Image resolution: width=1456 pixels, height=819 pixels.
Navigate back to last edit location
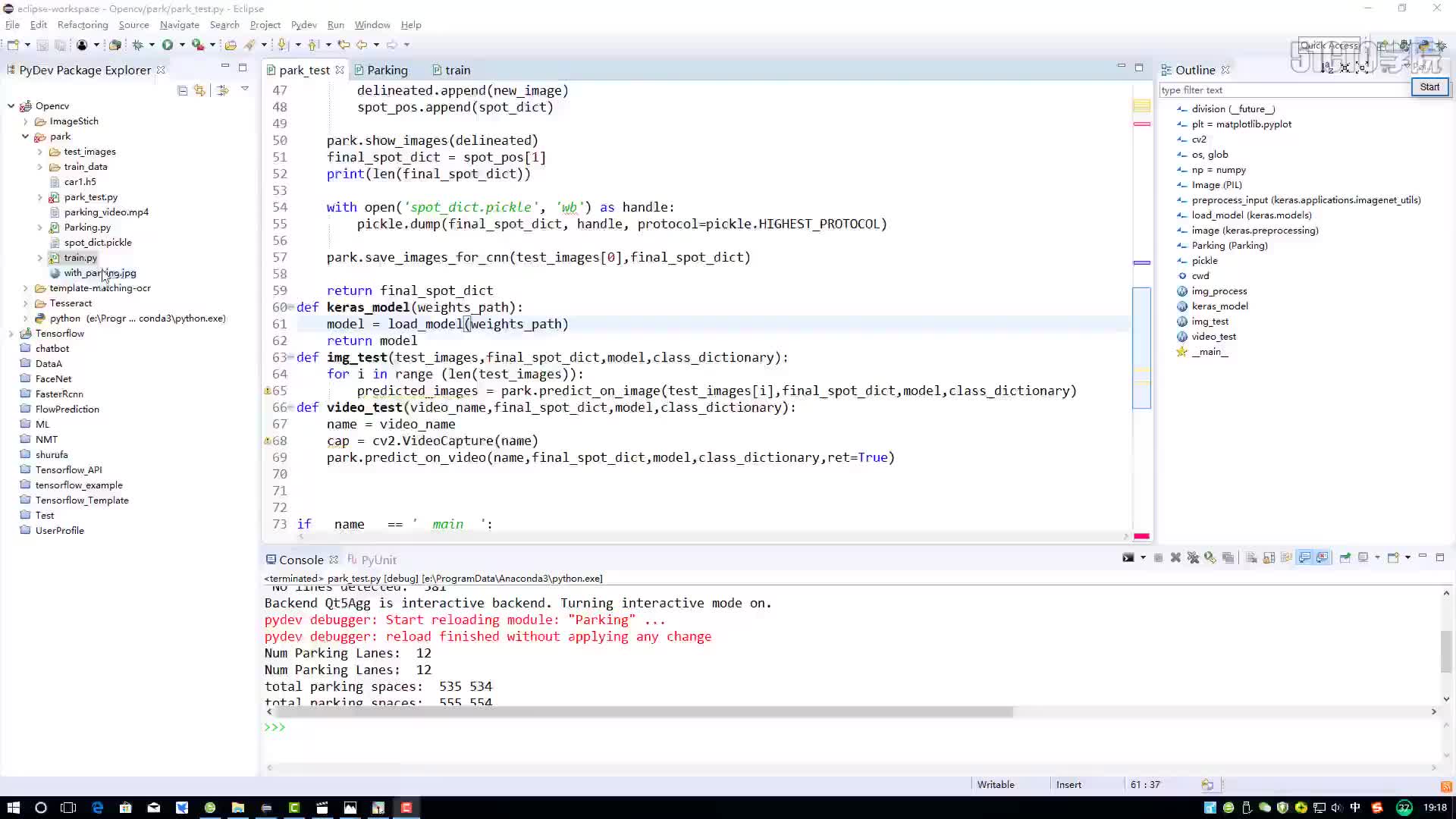coord(344,45)
